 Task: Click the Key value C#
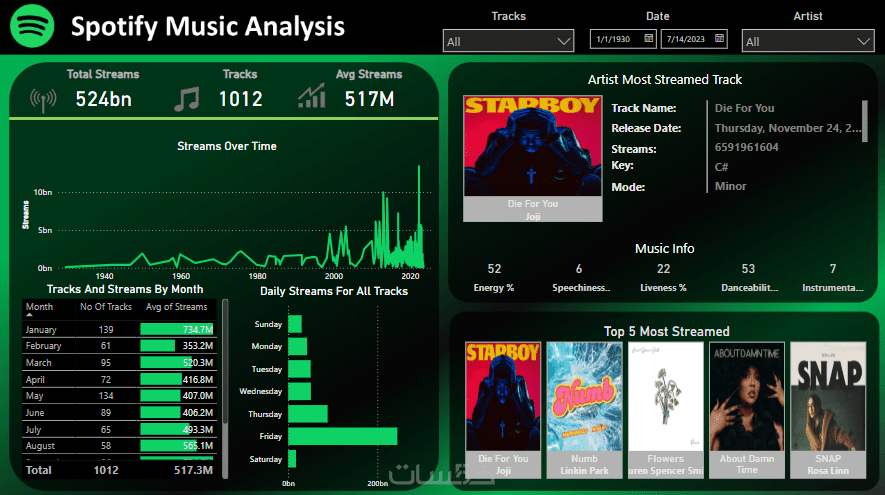coord(721,167)
